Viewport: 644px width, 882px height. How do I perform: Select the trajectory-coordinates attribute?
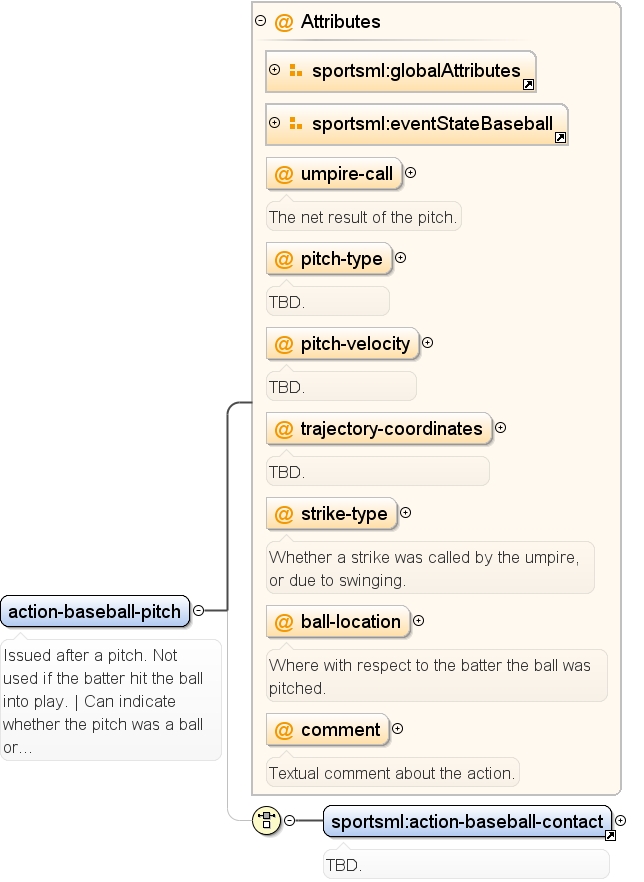379,429
